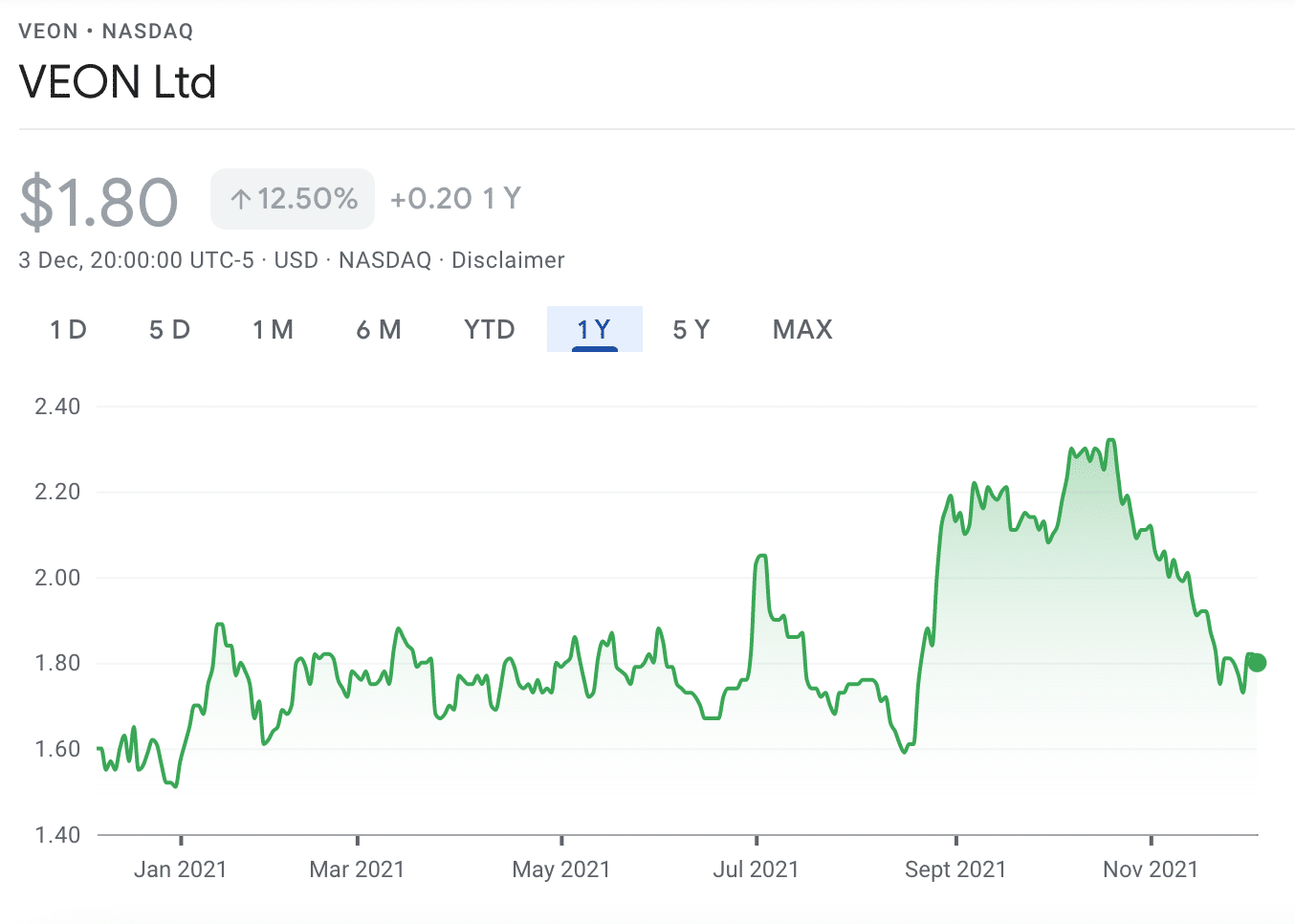Image resolution: width=1295 pixels, height=924 pixels.
Task: Click the Jan 2021 axis label
Action: (180, 869)
